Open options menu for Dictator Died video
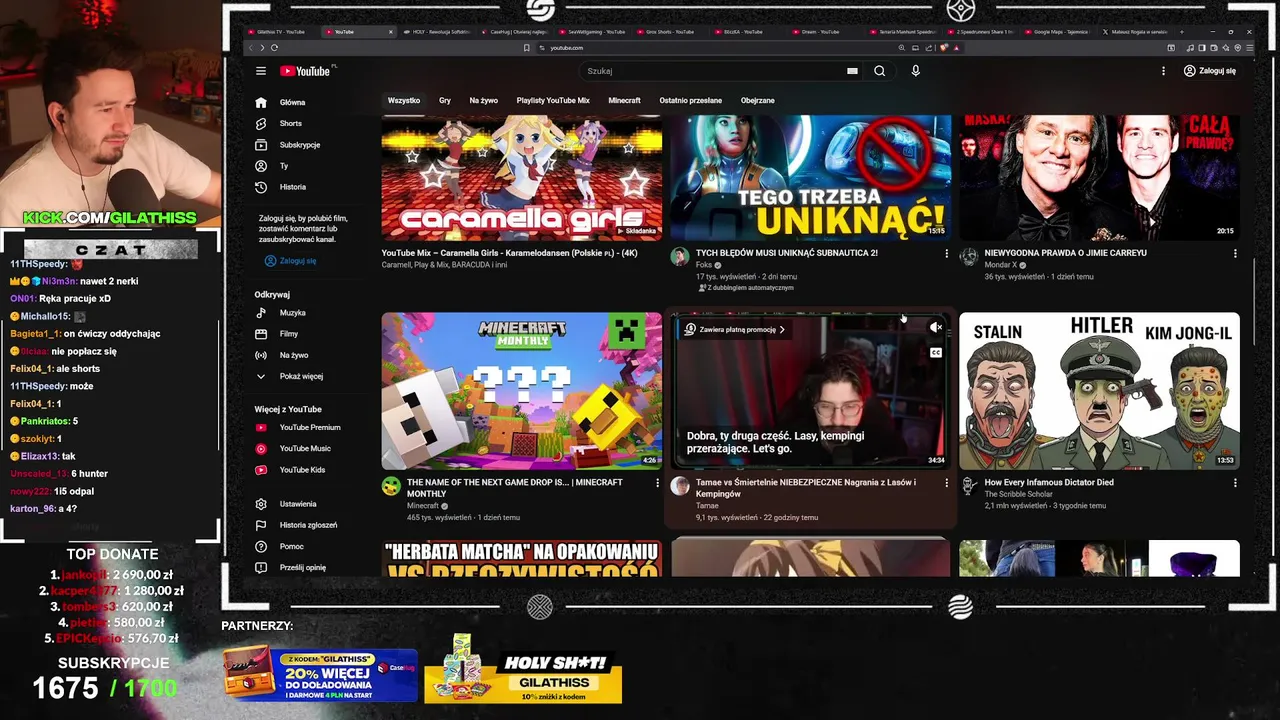Viewport: 1280px width, 720px height. click(1234, 483)
